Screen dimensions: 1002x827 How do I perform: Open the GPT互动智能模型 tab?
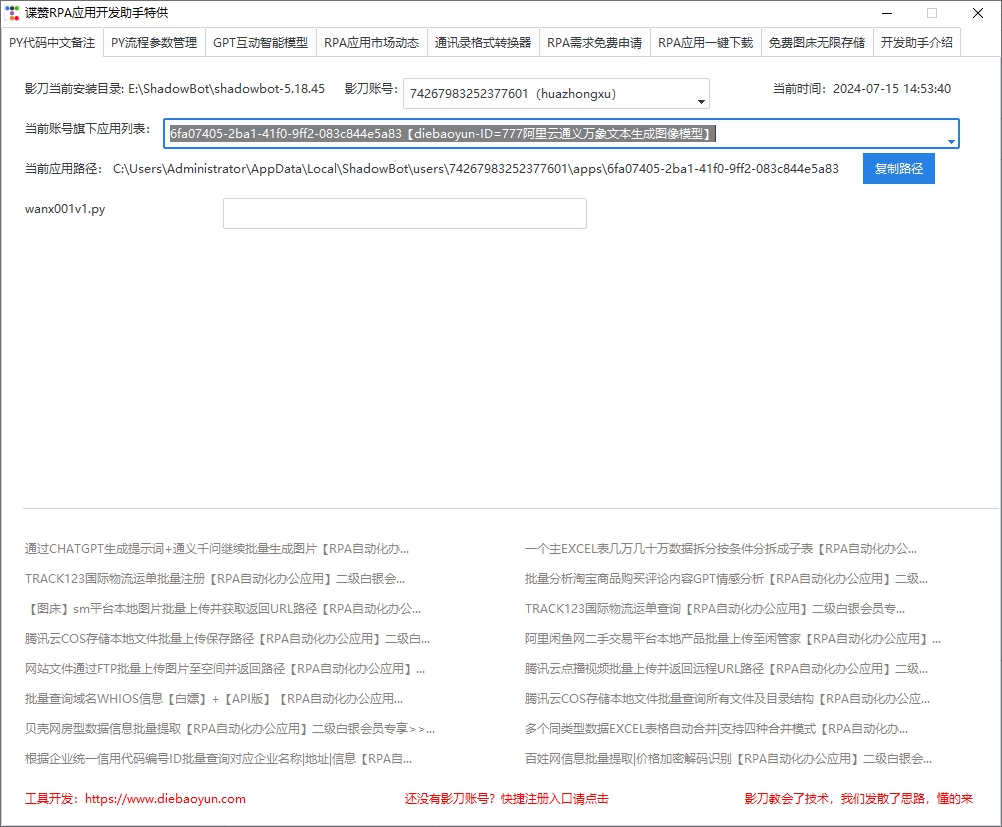point(260,43)
